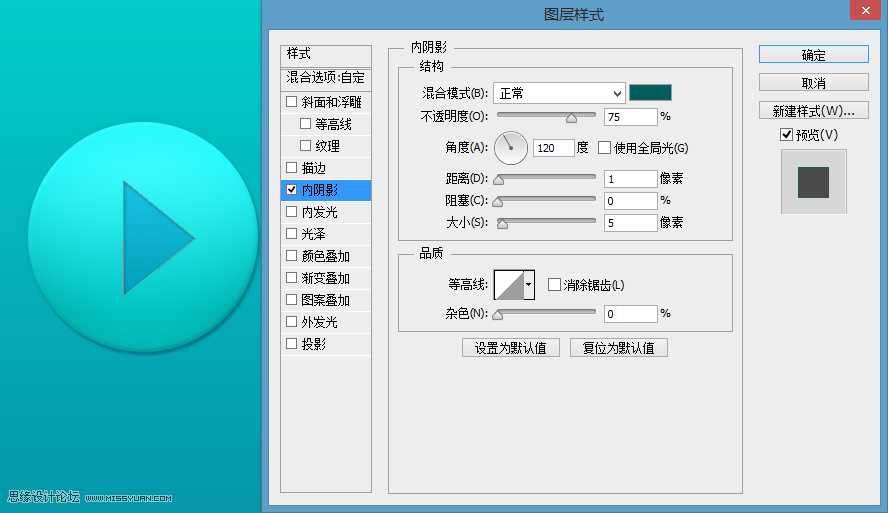Select the 渐变叠加 style entry
The width and height of the screenshot is (888, 513).
click(326, 277)
